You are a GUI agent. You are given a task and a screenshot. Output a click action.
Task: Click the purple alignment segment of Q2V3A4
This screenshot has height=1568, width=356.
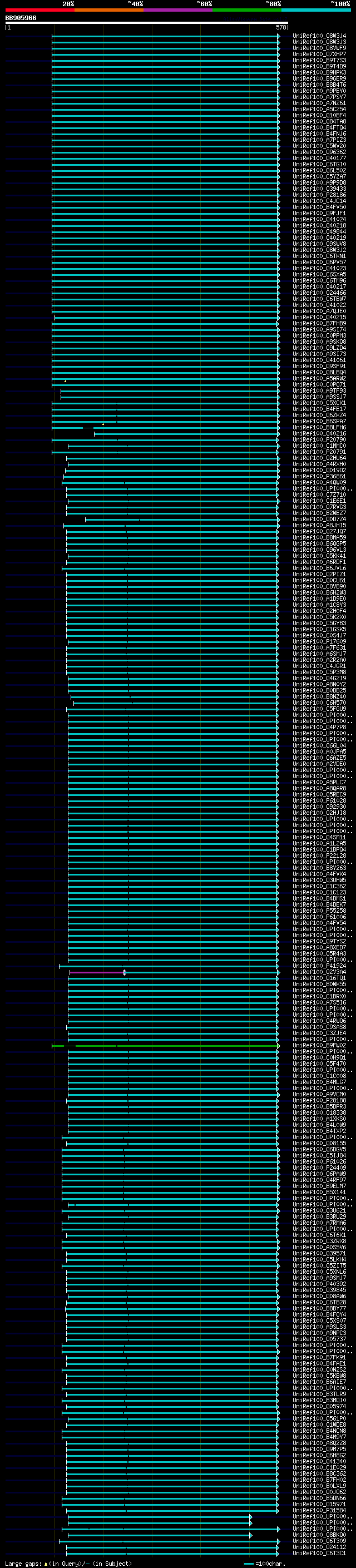click(97, 972)
